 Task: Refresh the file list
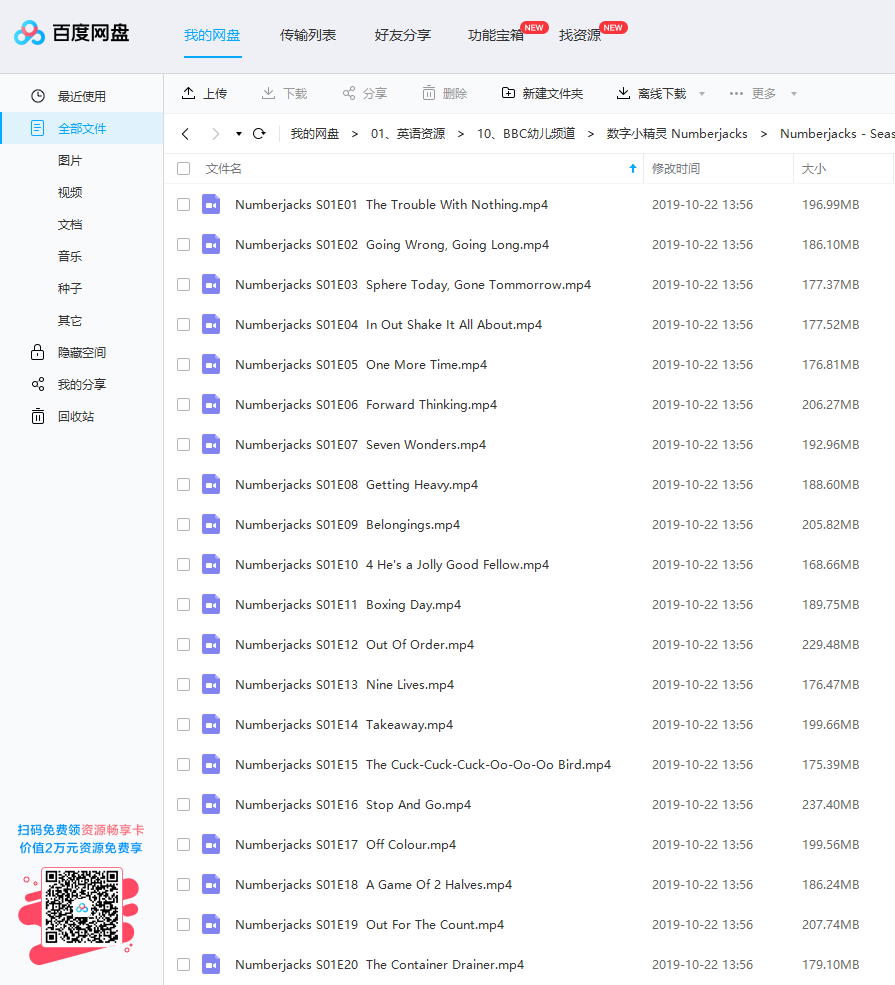(x=259, y=134)
